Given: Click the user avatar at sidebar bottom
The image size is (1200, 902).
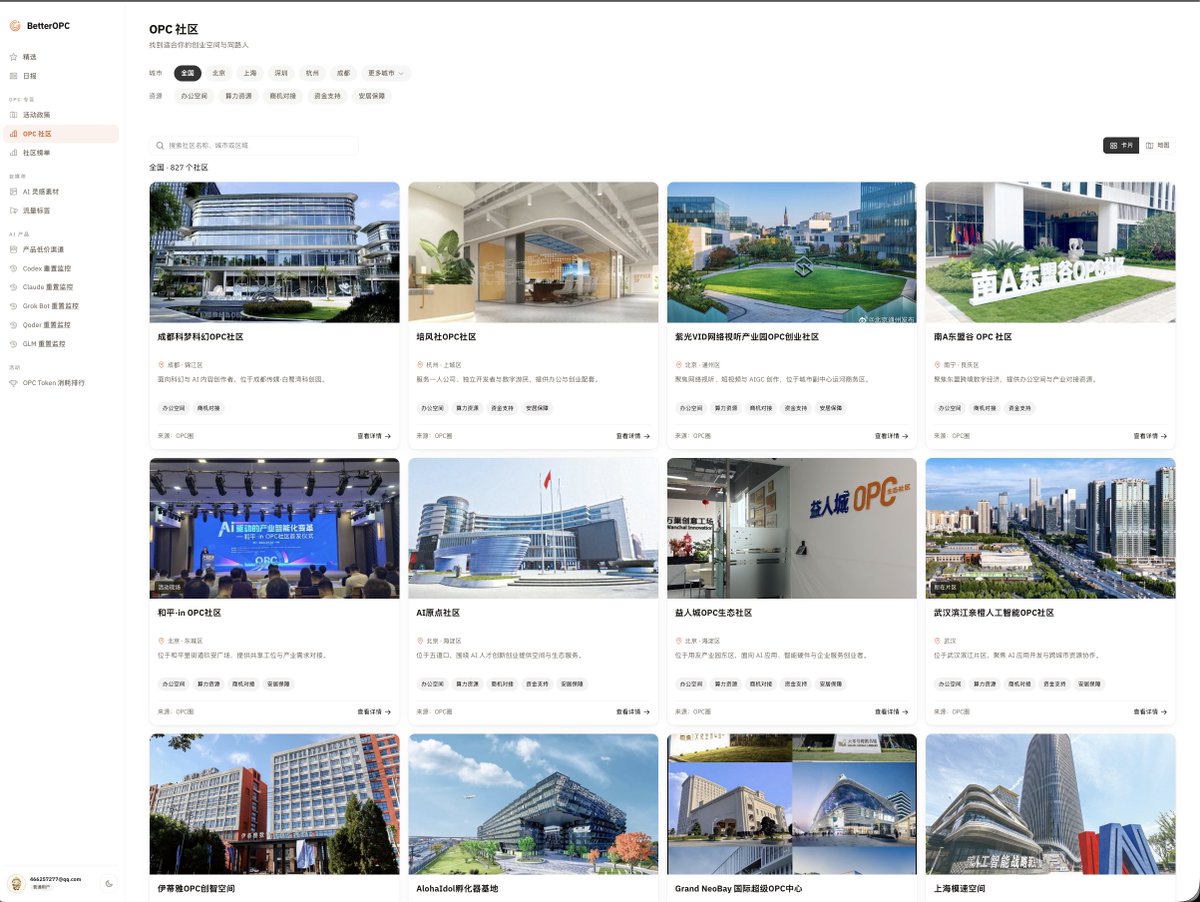Looking at the screenshot, I should pos(16,883).
